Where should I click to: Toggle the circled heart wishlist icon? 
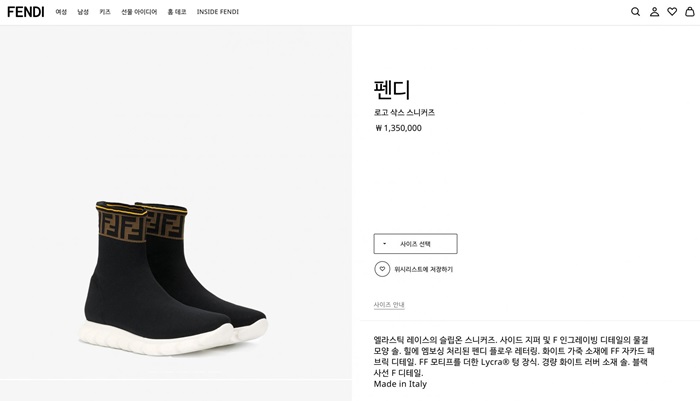pyautogui.click(x=382, y=269)
